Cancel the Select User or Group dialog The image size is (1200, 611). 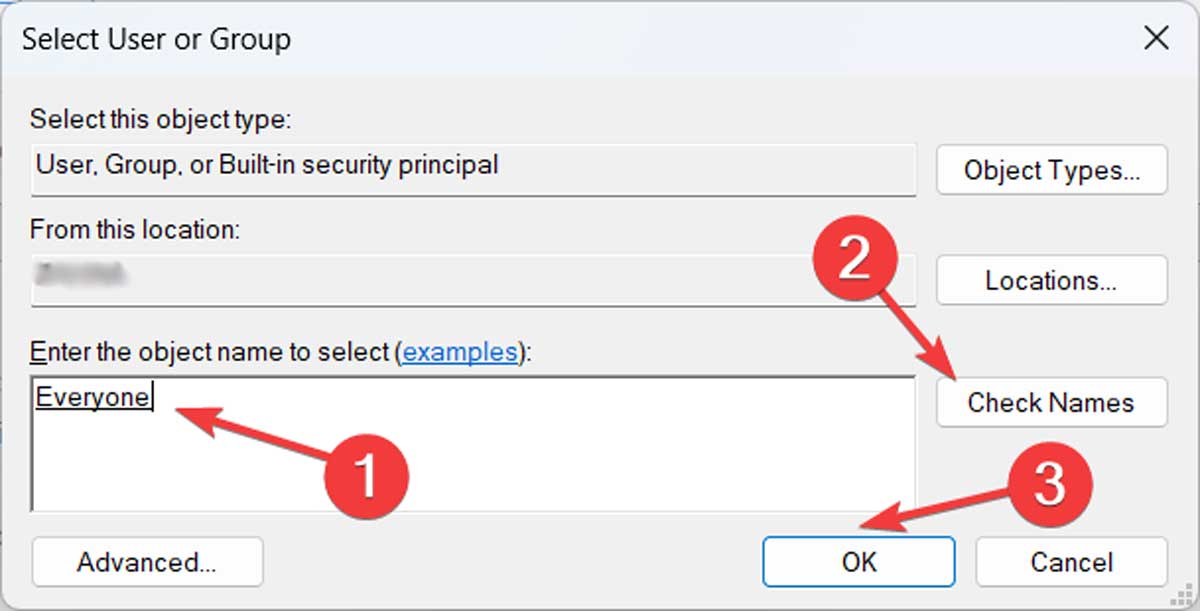[x=1071, y=561]
